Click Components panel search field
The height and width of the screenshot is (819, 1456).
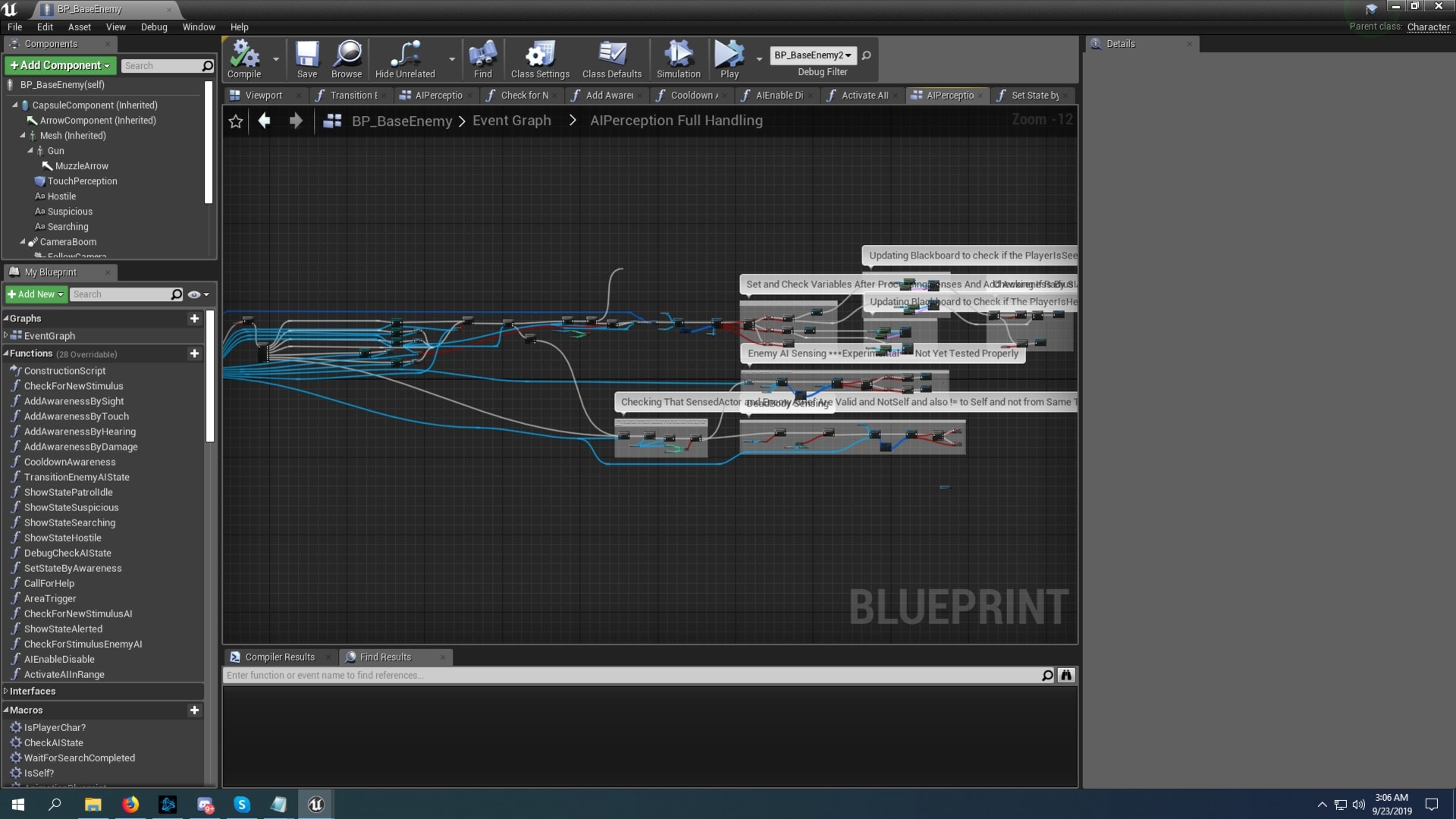pos(161,66)
